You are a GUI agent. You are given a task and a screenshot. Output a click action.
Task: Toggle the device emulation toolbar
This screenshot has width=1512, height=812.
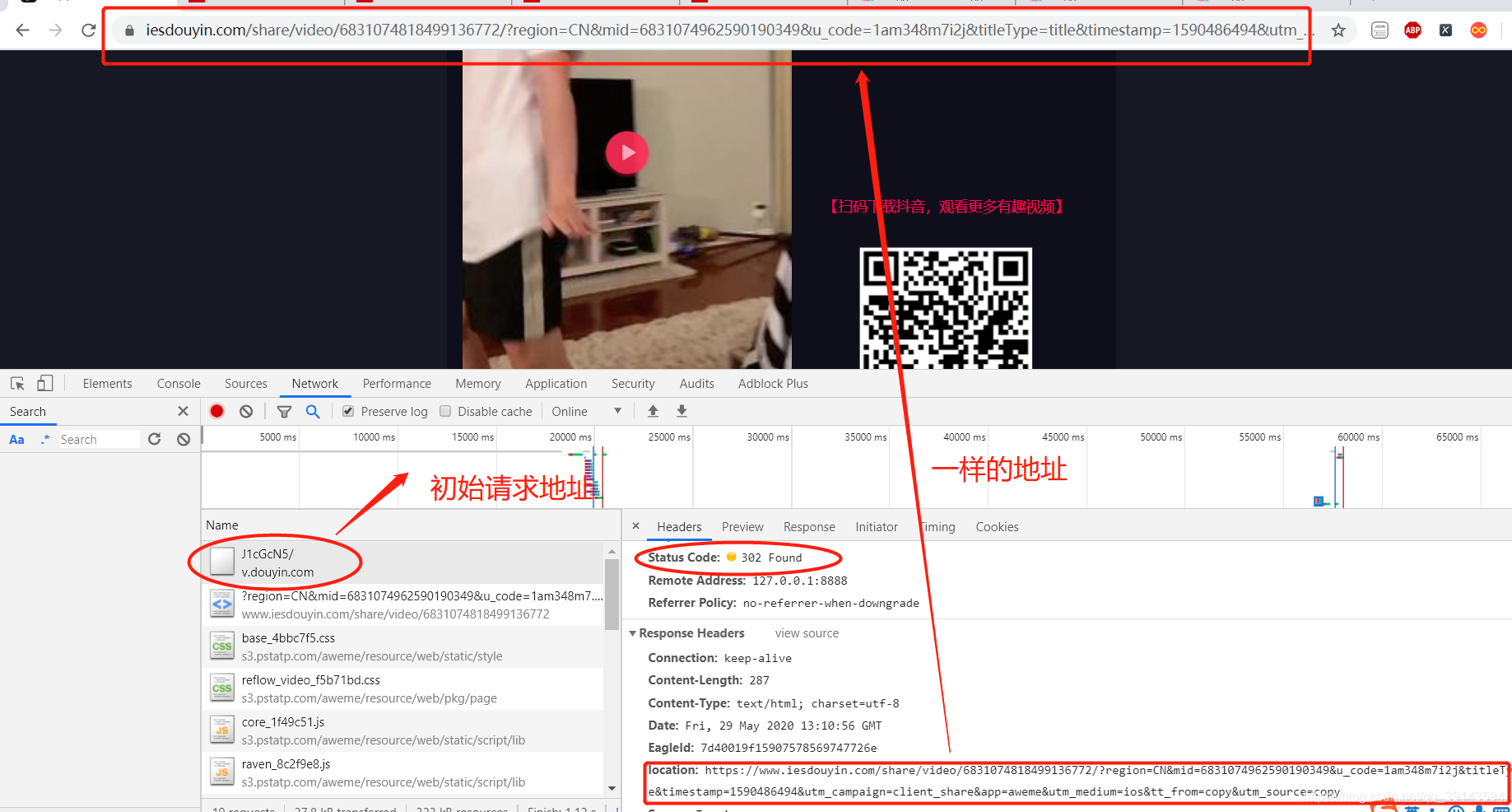click(x=45, y=383)
